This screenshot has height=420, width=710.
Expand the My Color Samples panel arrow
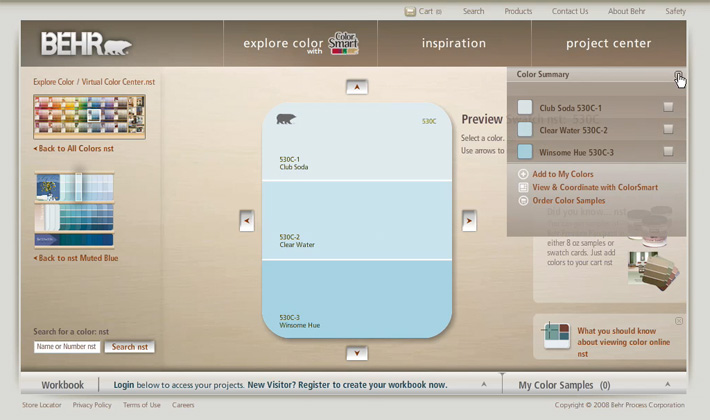(x=667, y=384)
